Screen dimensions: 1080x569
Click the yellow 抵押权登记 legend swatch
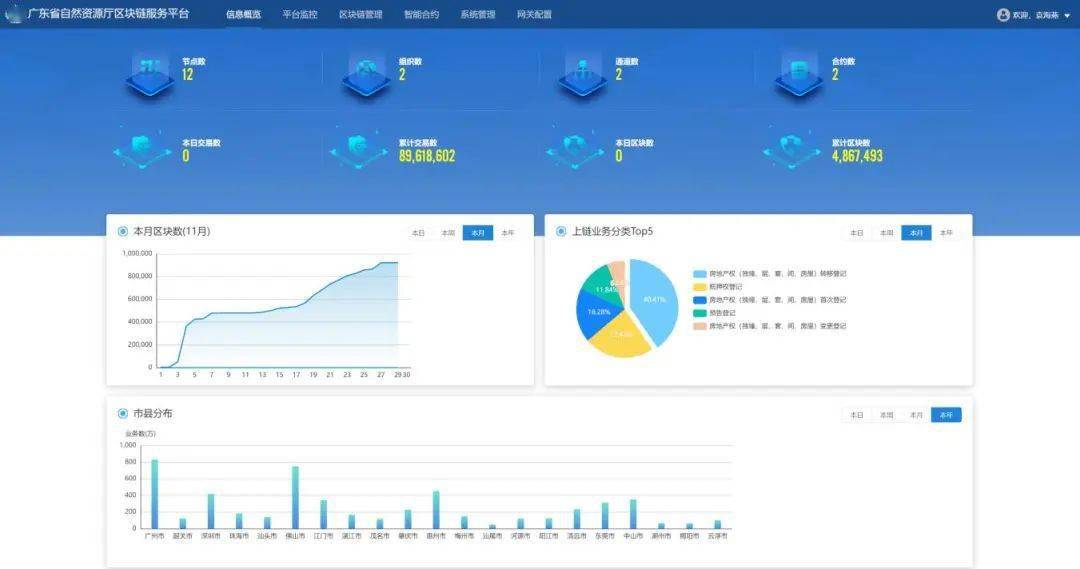[x=700, y=287]
